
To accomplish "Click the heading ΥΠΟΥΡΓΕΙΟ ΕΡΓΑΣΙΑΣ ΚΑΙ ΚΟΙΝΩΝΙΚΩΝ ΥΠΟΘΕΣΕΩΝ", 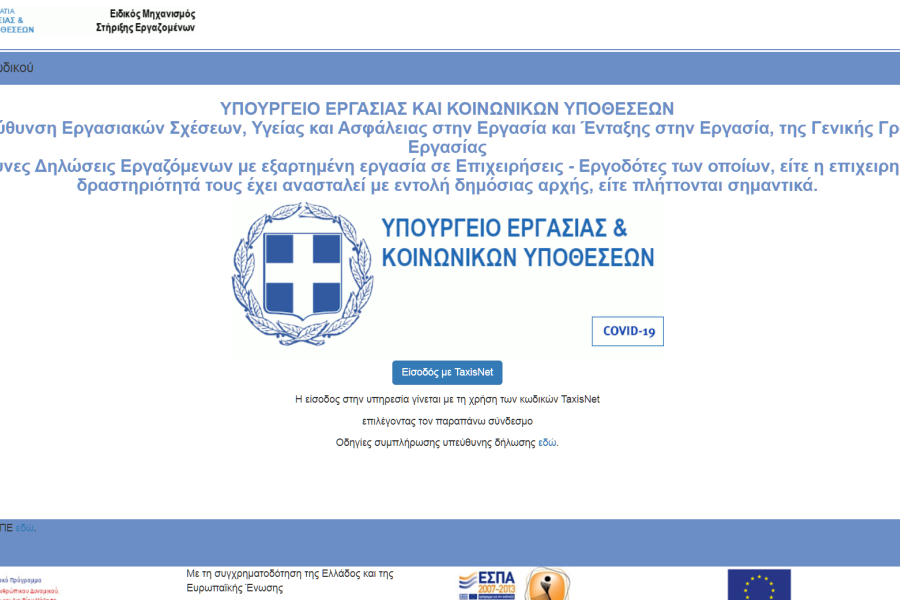I will 447,109.
